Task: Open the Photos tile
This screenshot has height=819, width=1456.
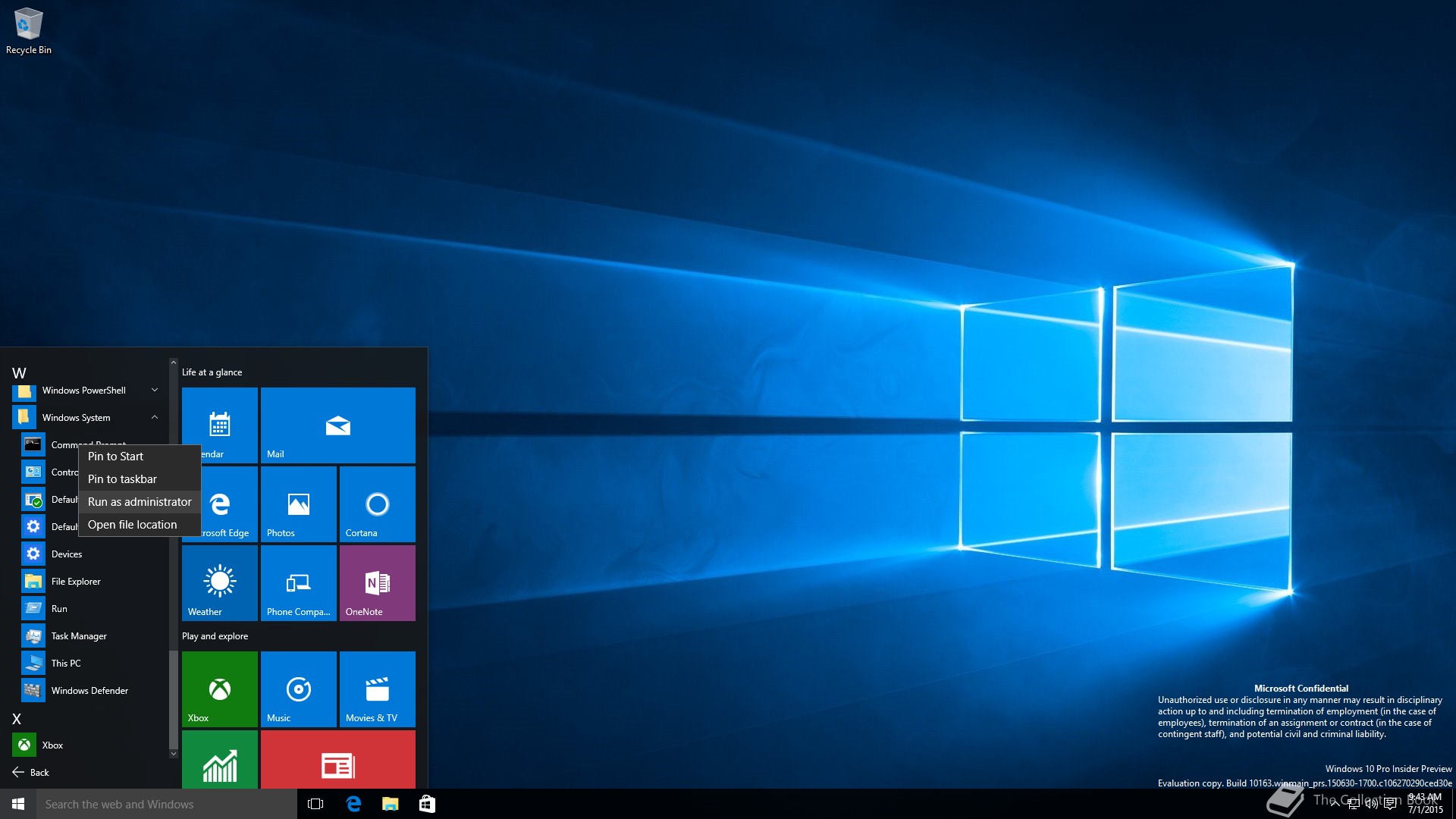Action: [299, 504]
